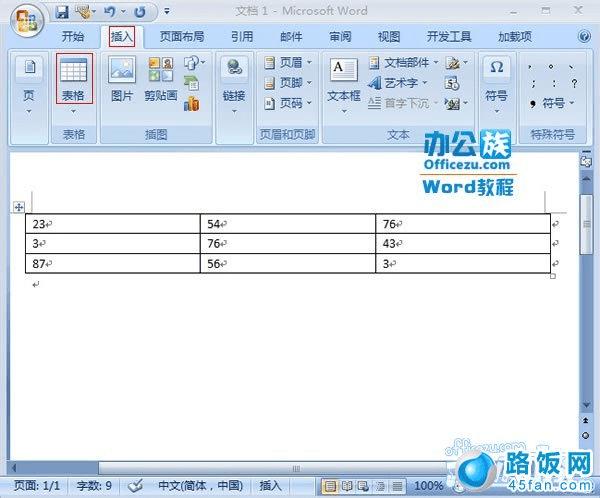600x498 pixels.
Task: Click the date and time icon in 文本 group
Action: [452, 83]
